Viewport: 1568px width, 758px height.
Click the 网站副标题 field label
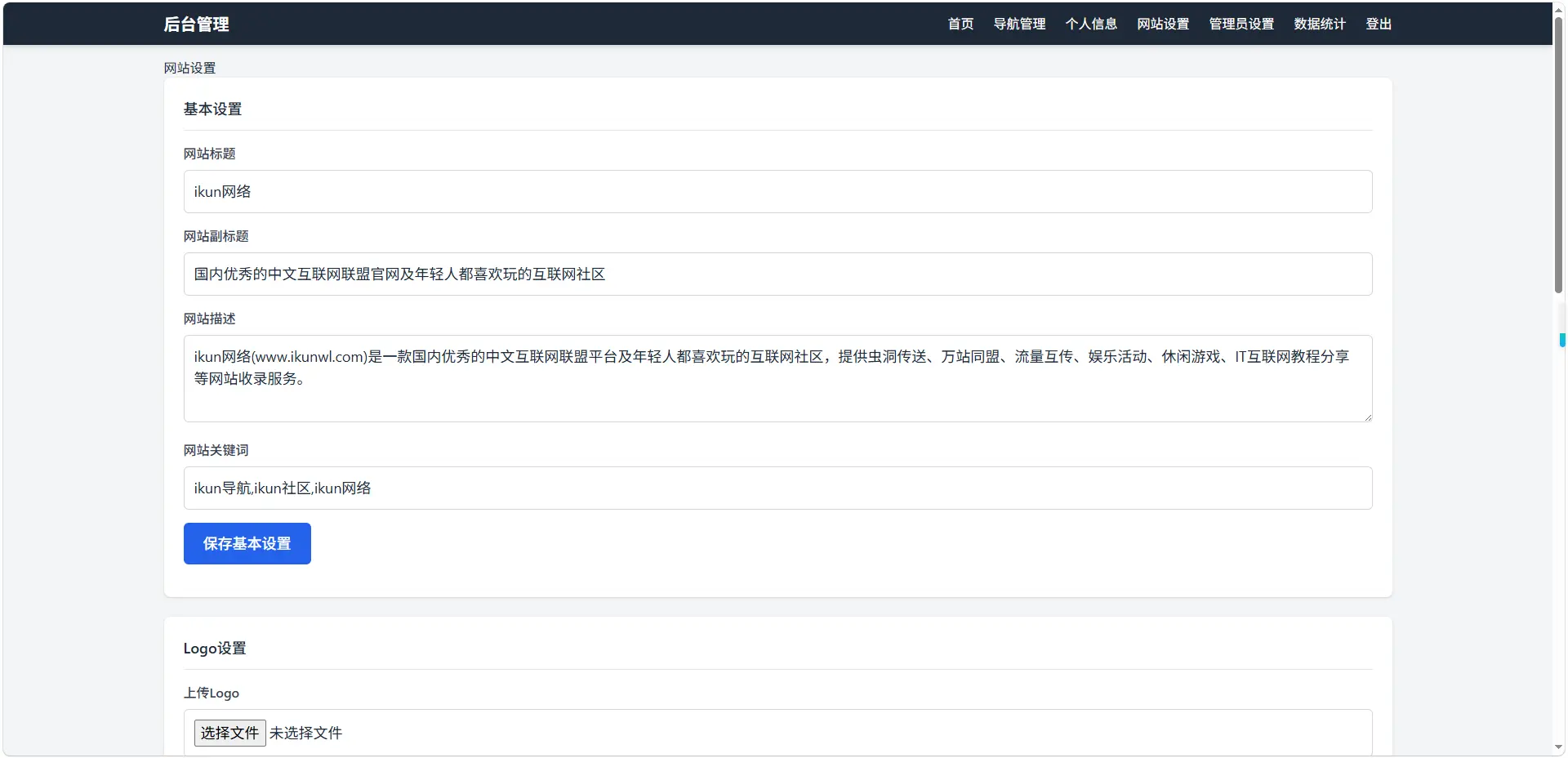(x=216, y=236)
